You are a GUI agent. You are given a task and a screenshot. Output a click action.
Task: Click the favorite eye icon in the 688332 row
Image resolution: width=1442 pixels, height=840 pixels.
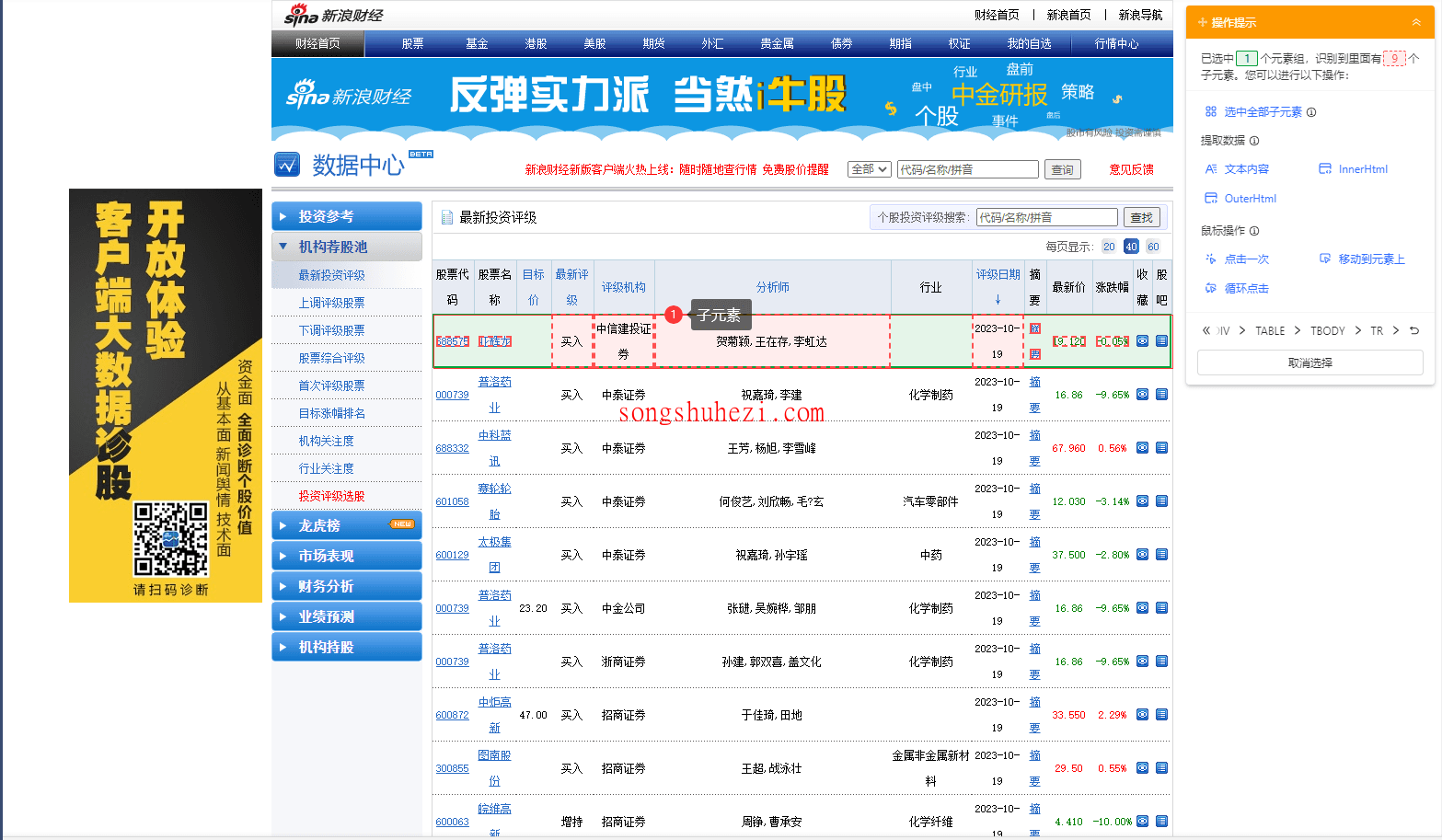coord(1142,448)
